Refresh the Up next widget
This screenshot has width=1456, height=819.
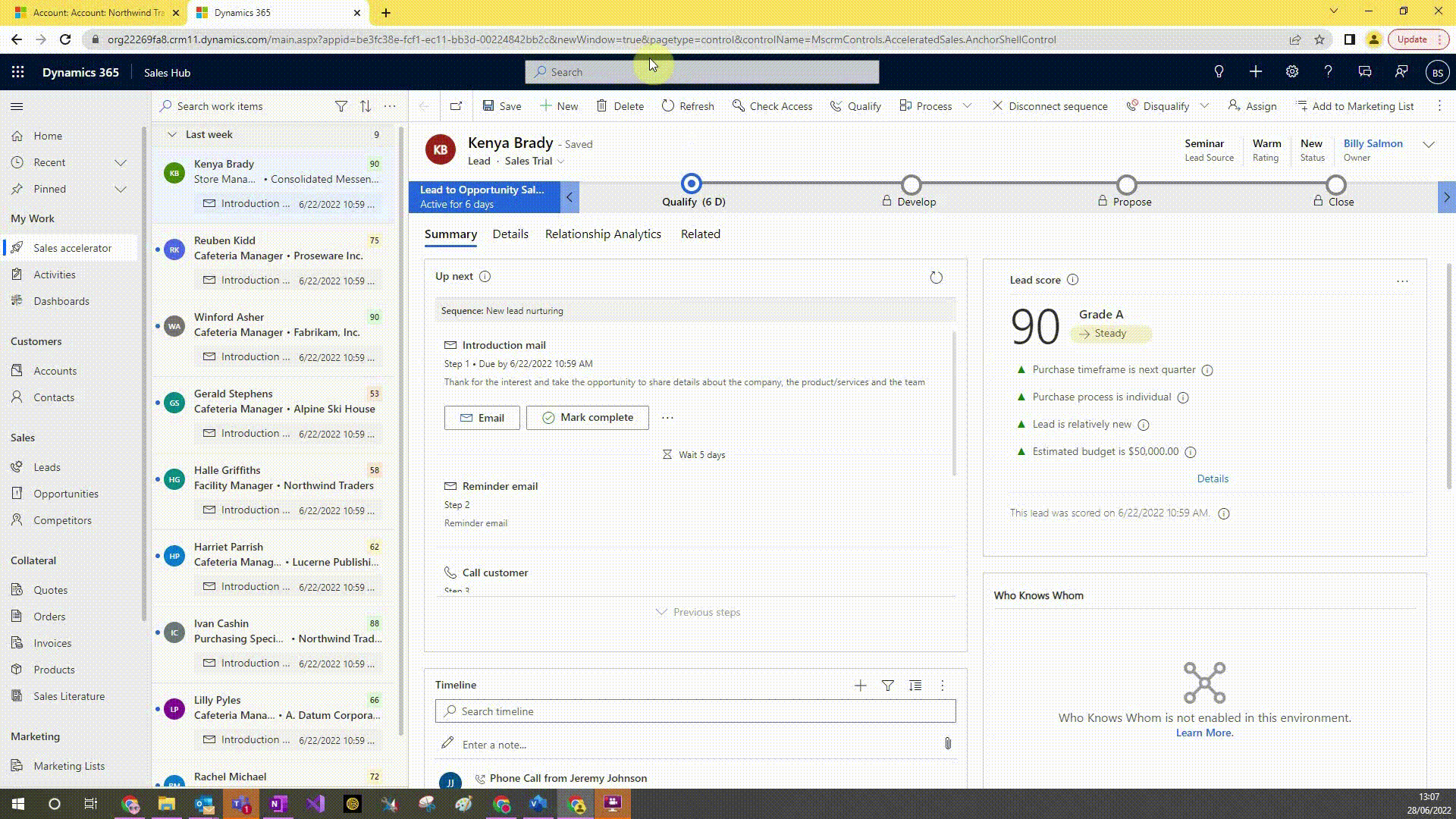[936, 278]
